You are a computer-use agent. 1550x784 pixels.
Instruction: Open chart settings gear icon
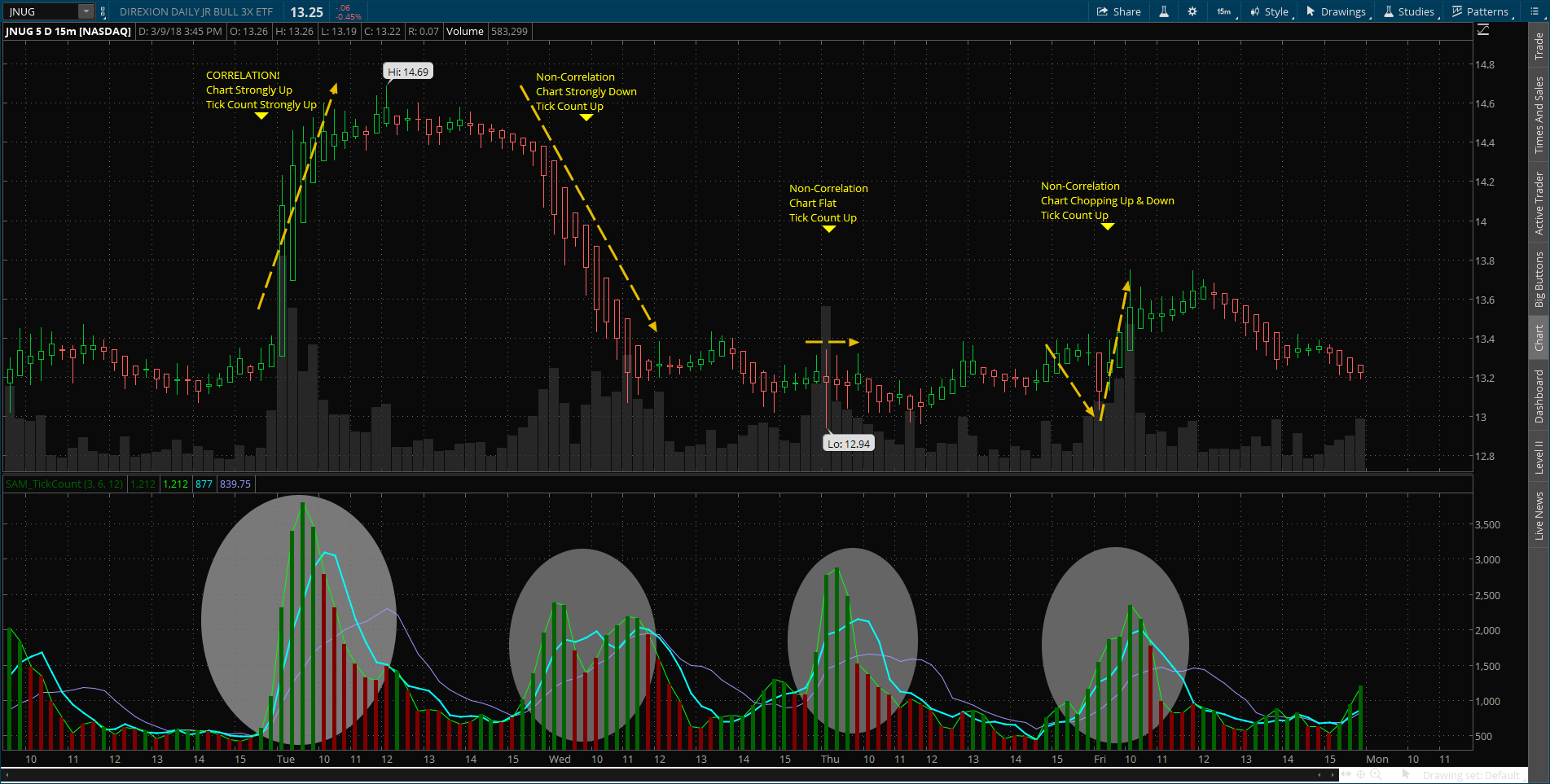click(1192, 11)
